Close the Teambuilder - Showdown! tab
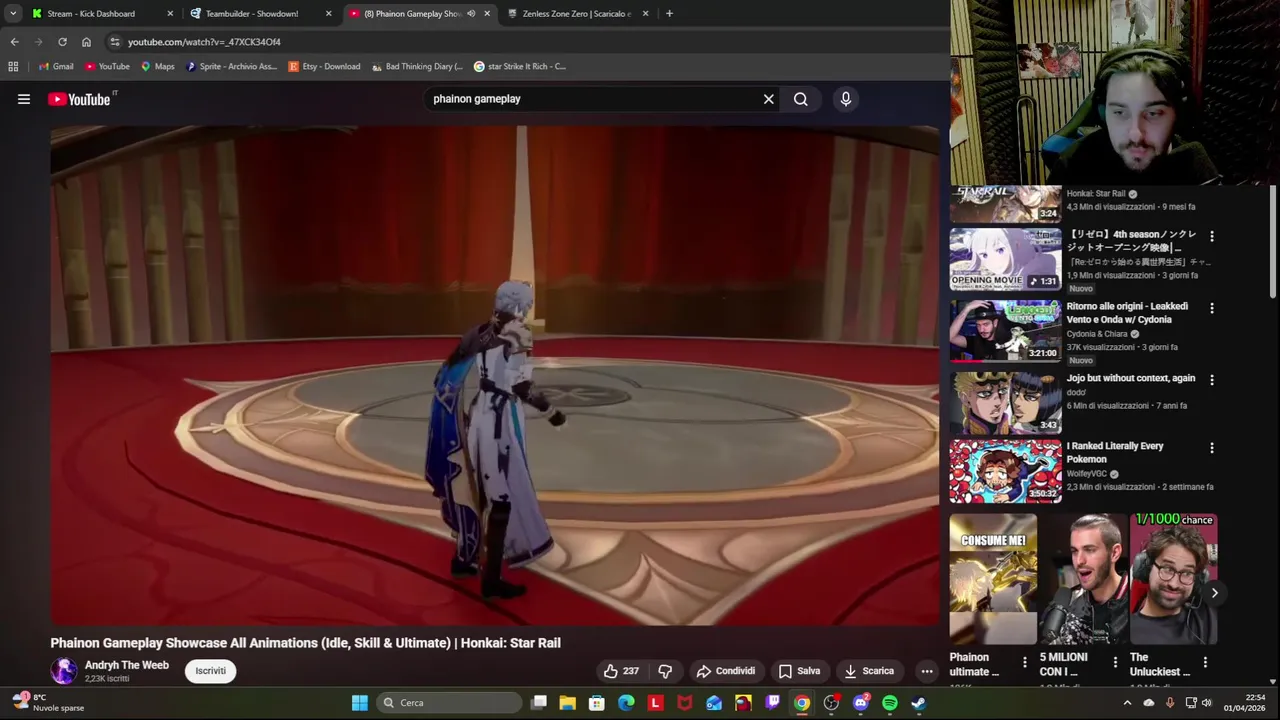The width and height of the screenshot is (1280, 720). tap(328, 14)
